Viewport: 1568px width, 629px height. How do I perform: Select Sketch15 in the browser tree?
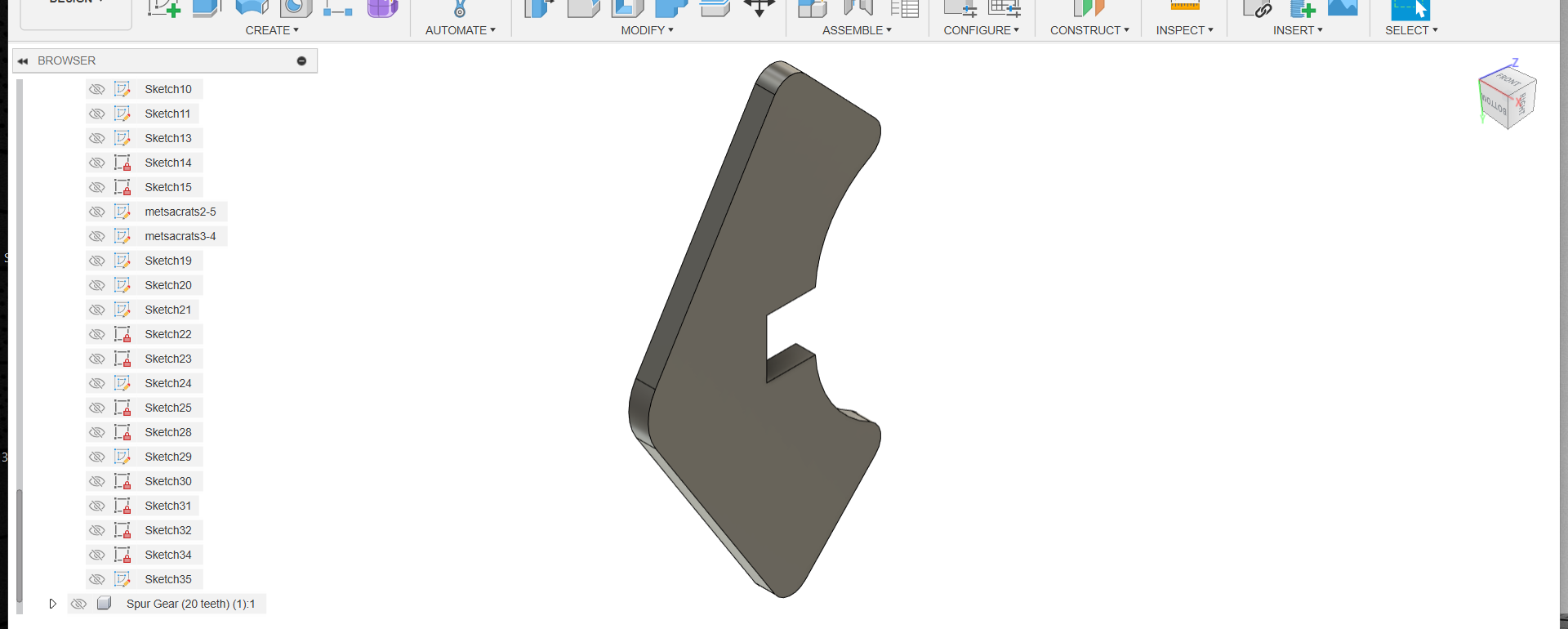tap(168, 187)
